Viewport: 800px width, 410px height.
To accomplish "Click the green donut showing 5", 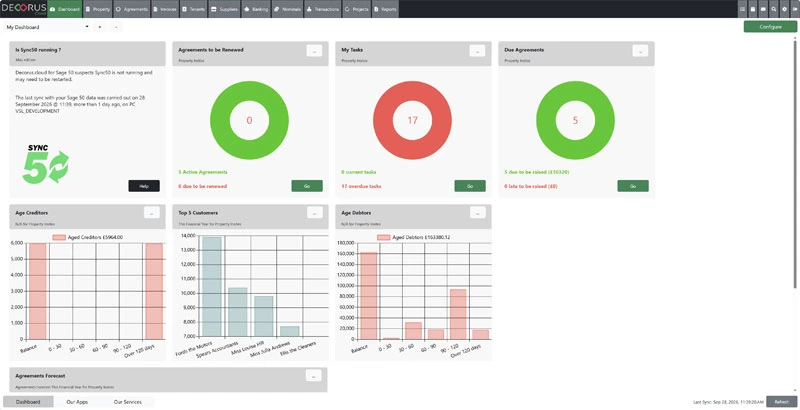I will click(575, 120).
